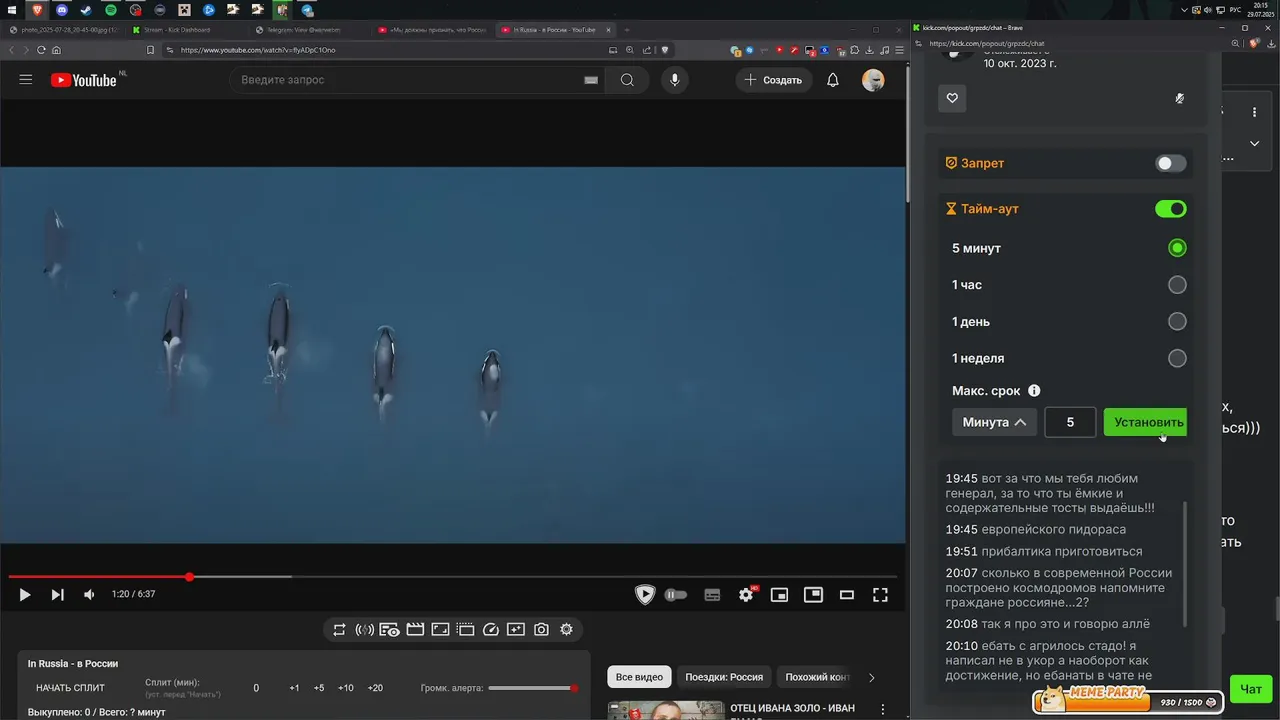
Task: Click the Создать create button
Action: pyautogui.click(x=773, y=80)
